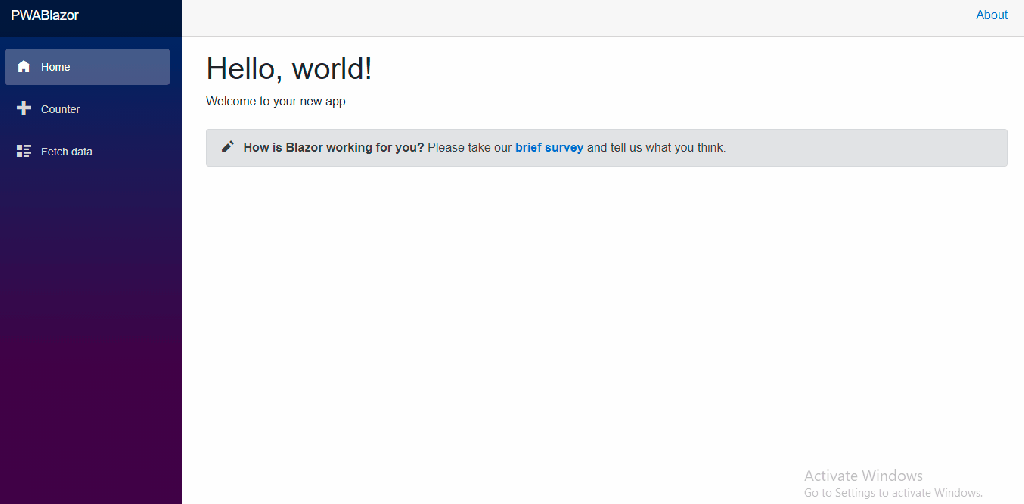Click empty purple sidebar area below Fetch data
Image resolution: width=1024 pixels, height=504 pixels.
coord(90,330)
